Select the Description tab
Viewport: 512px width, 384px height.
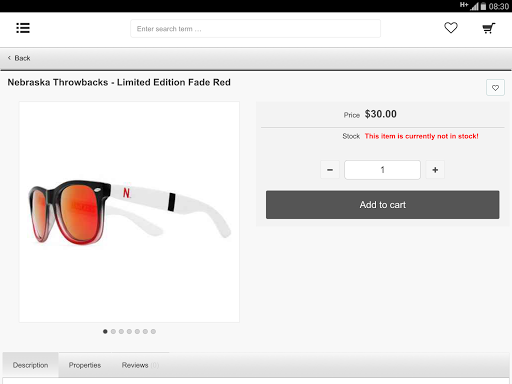[x=30, y=365]
